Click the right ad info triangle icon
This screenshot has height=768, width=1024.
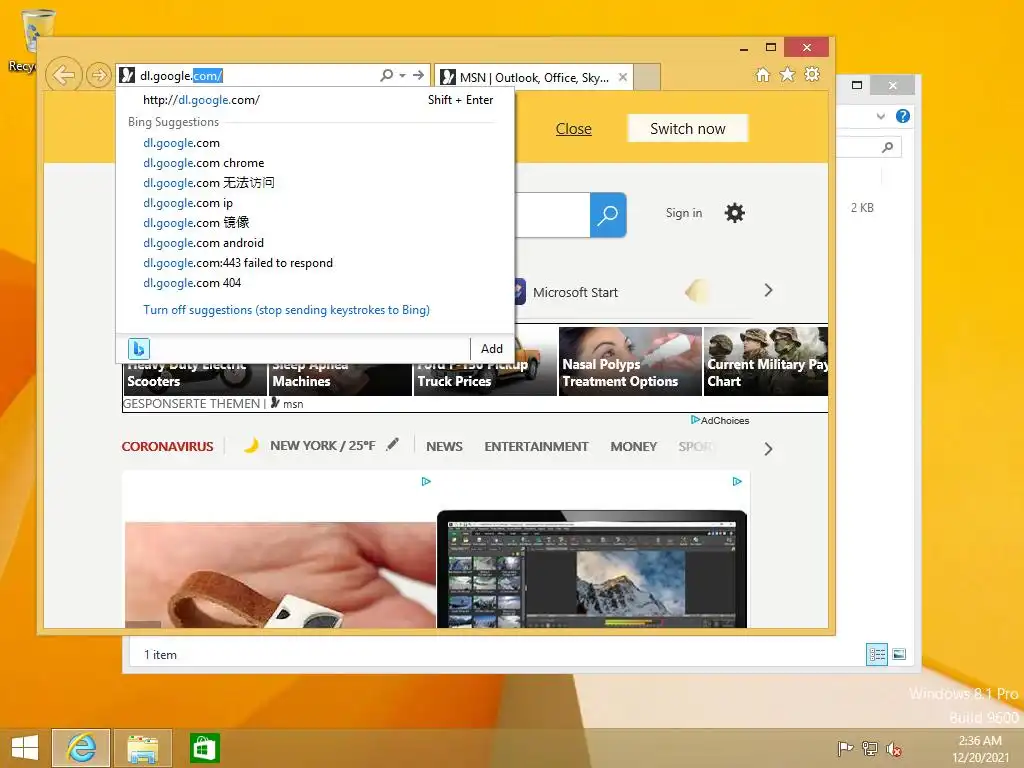pos(737,481)
